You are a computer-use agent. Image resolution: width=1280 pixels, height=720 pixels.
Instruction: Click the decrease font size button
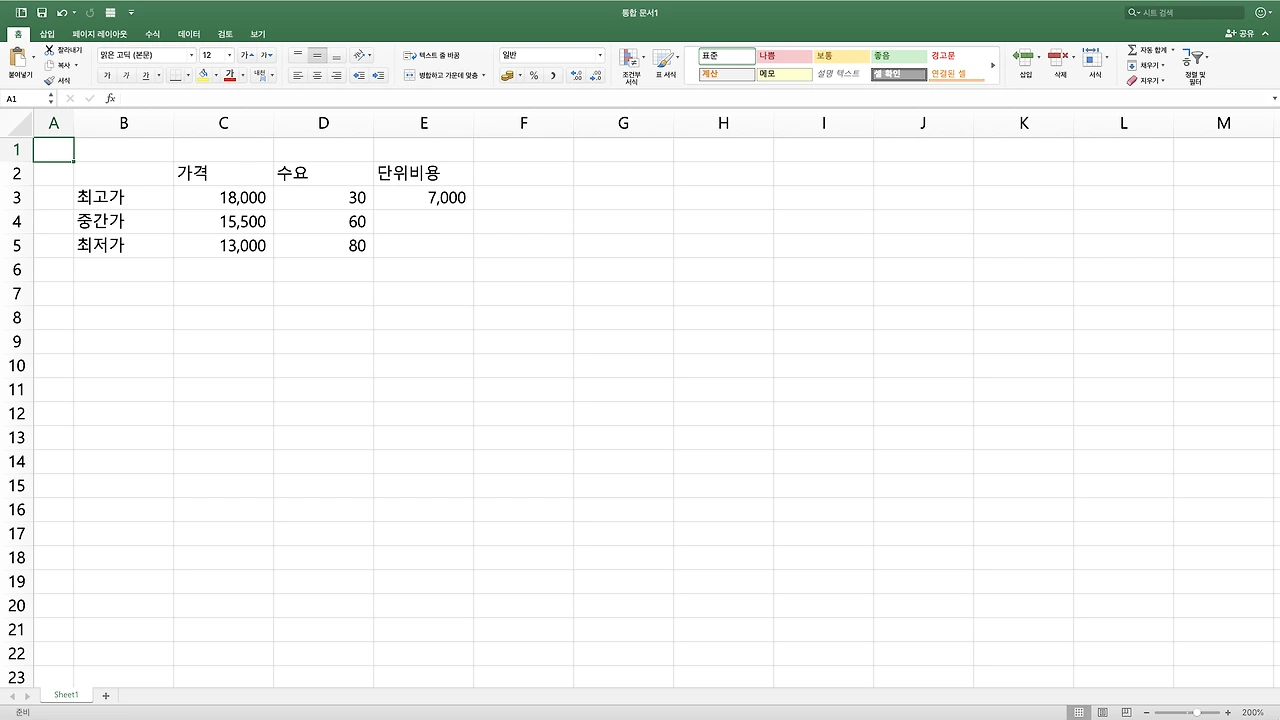pyautogui.click(x=266, y=55)
